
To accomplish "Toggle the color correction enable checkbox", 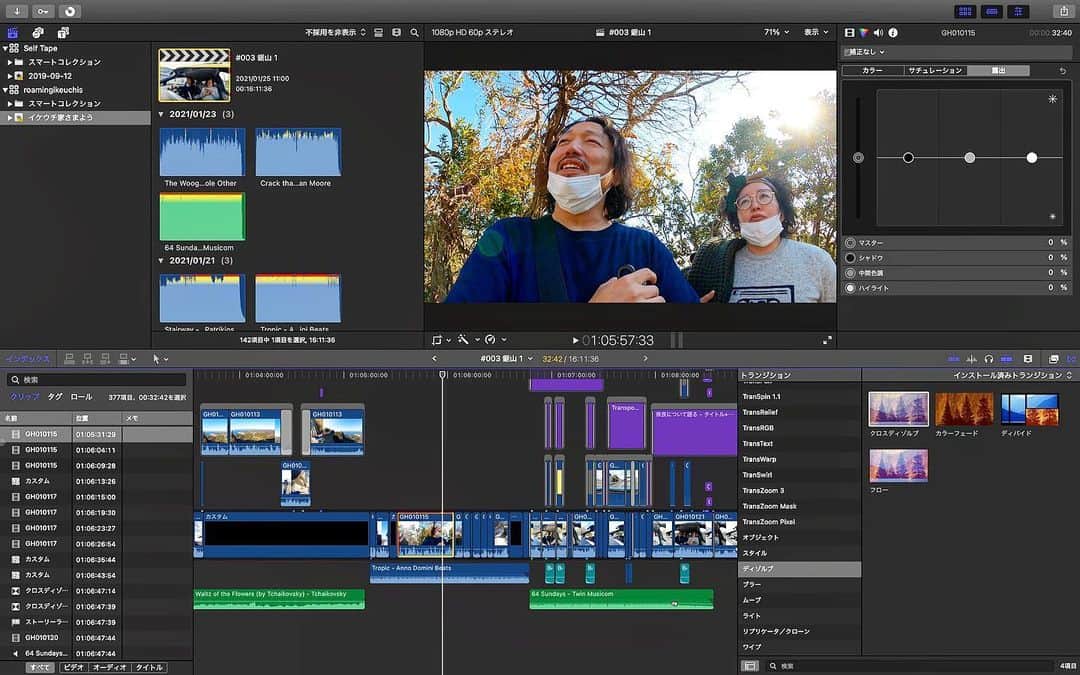I will (x=847, y=52).
